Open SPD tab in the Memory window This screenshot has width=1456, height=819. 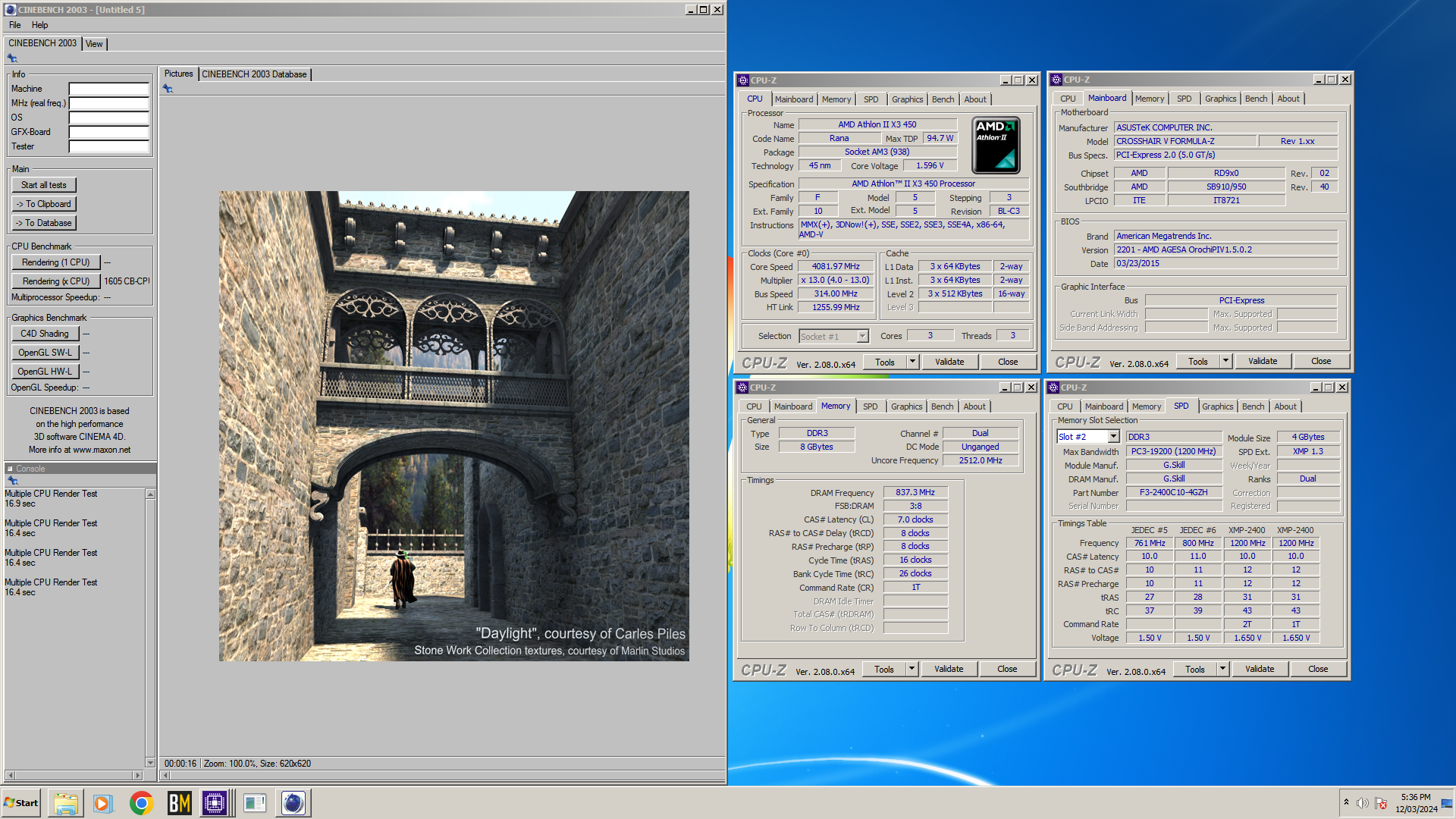[870, 406]
